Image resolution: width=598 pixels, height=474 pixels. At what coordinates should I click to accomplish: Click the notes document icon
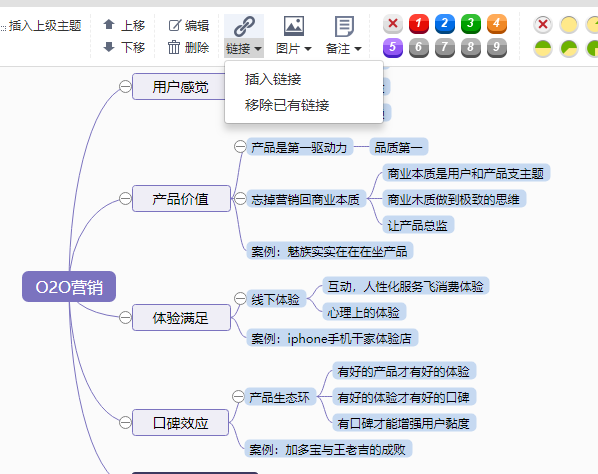[x=344, y=26]
